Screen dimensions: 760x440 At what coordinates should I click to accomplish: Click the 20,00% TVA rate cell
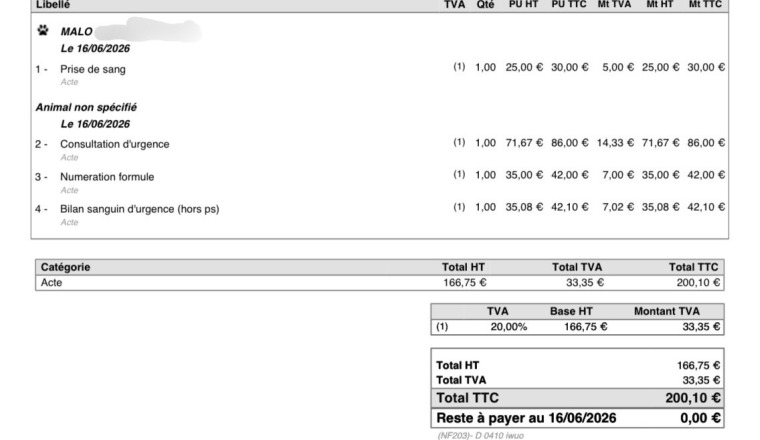coord(508,327)
